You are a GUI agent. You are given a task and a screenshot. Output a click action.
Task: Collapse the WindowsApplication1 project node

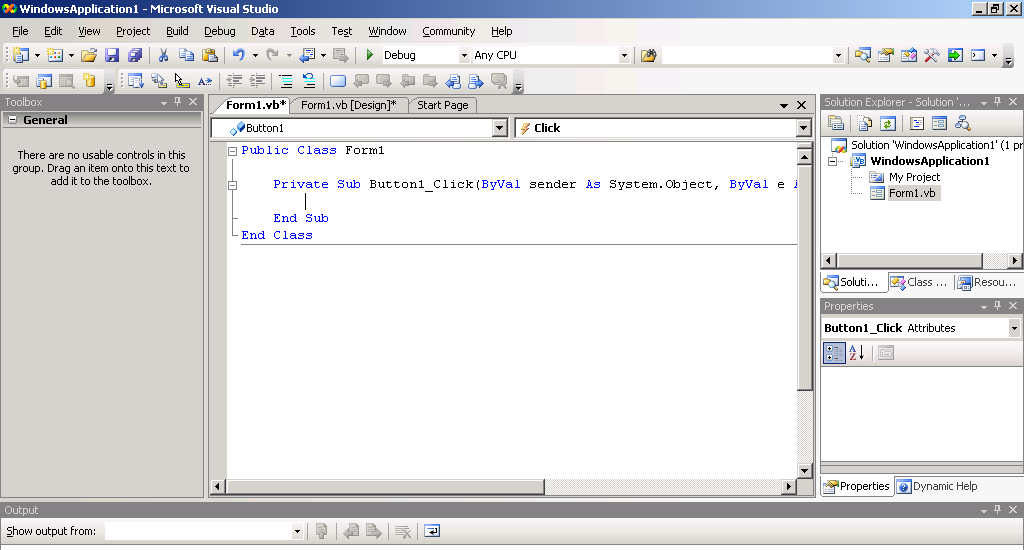(832, 161)
